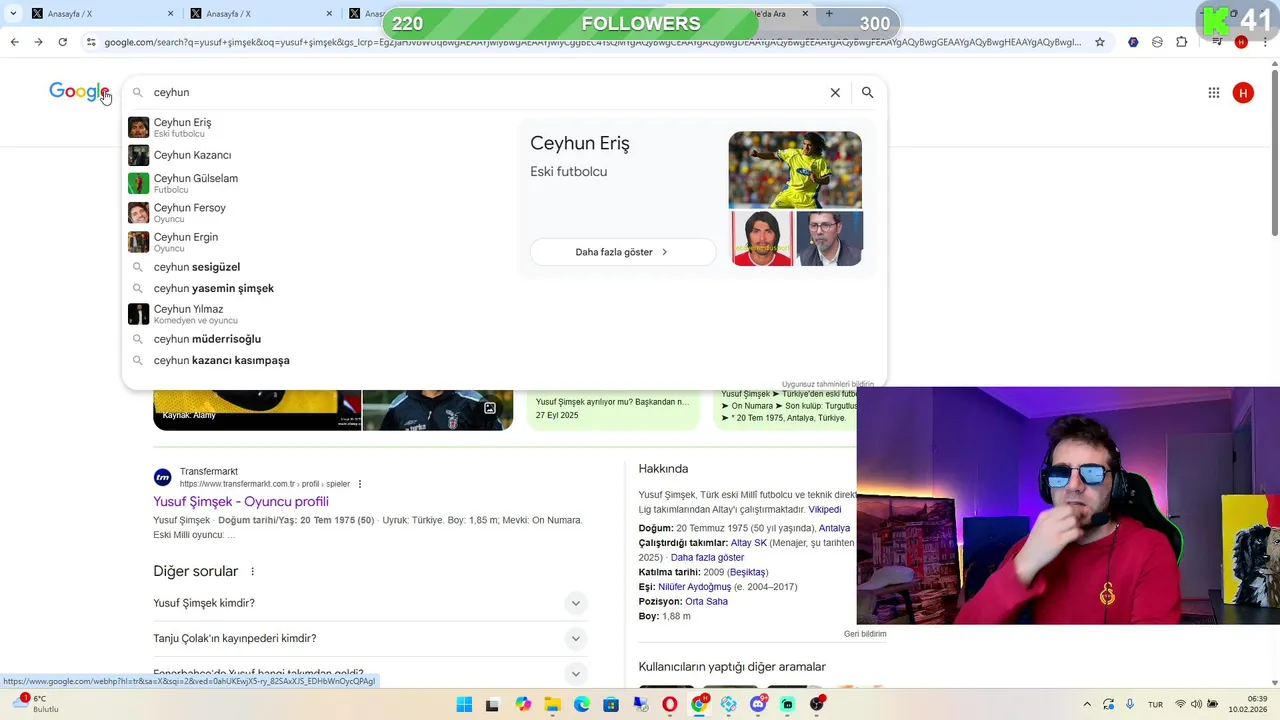The height and width of the screenshot is (720, 1280).
Task: Click the Google logo
Action: (x=78, y=92)
